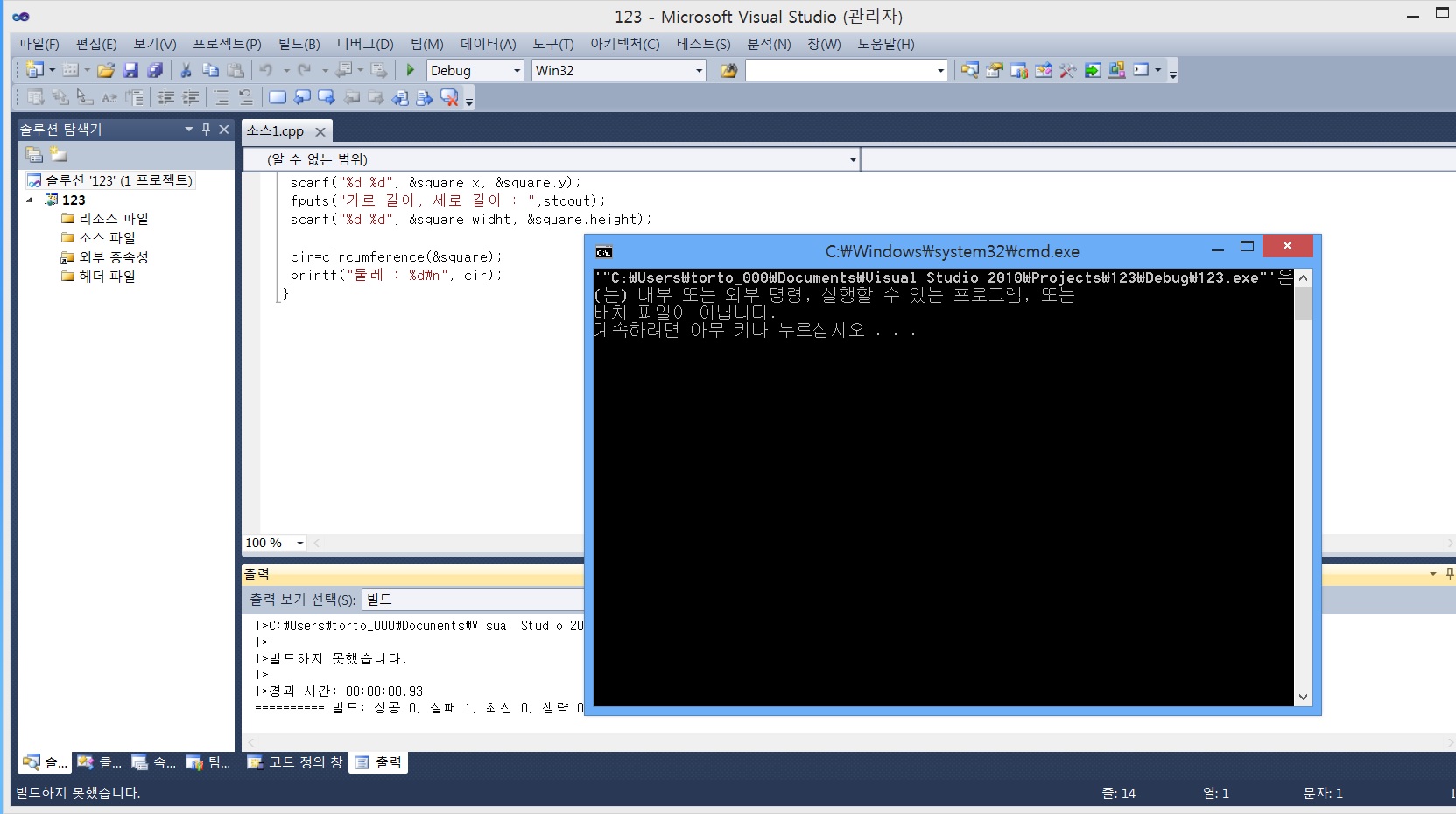Start debugging with the green play icon

(x=410, y=70)
